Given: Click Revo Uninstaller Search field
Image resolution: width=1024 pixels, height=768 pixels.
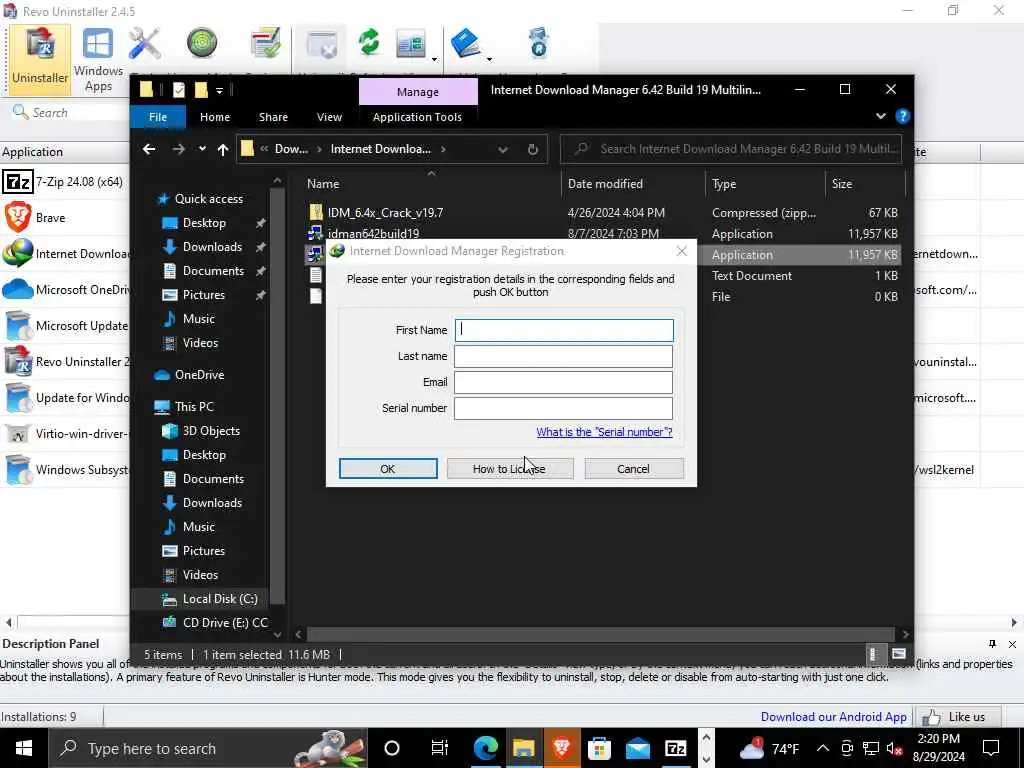Looking at the screenshot, I should coord(69,112).
